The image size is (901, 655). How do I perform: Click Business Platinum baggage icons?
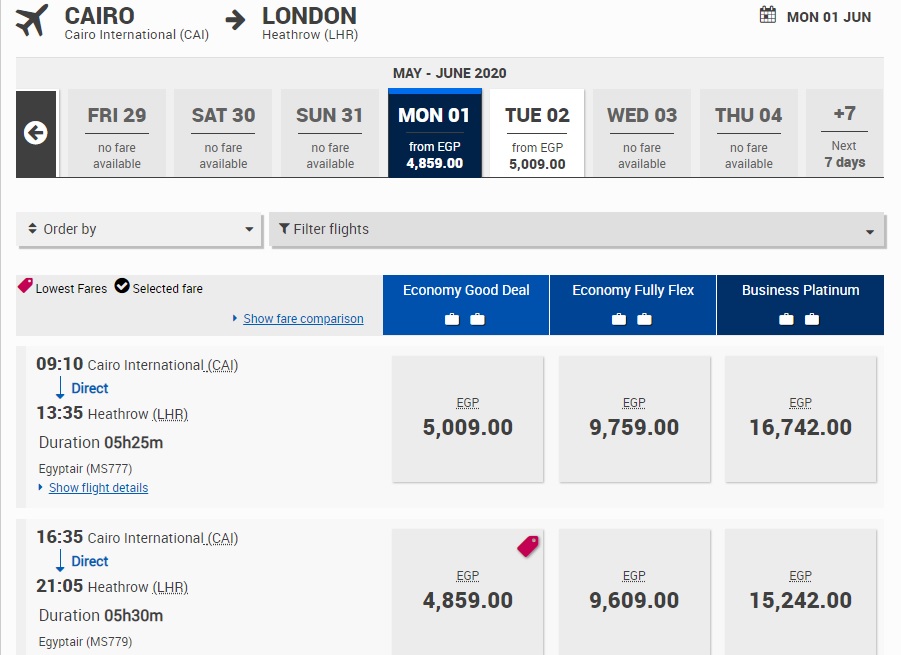pyautogui.click(x=799, y=320)
